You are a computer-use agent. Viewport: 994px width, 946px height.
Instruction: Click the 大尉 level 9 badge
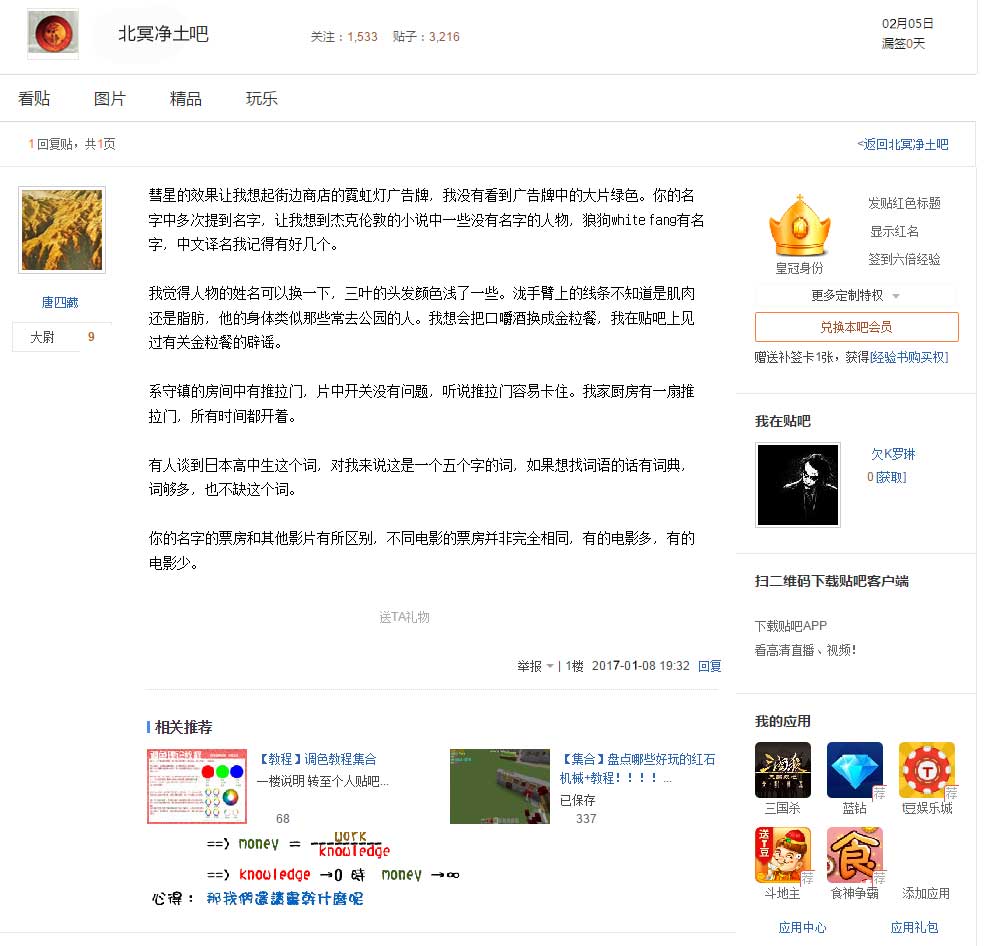tap(62, 337)
